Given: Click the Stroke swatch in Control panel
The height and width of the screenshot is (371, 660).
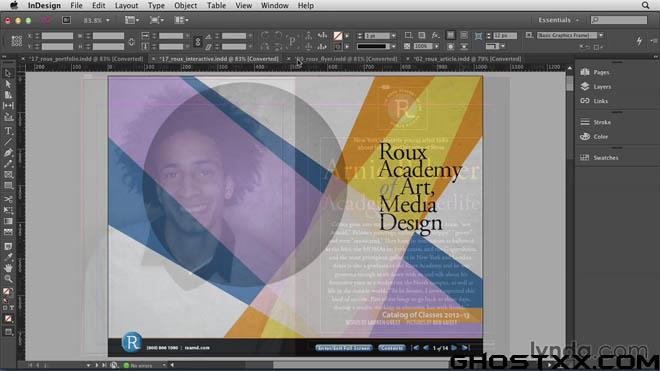Looking at the screenshot, I should tap(338, 46).
